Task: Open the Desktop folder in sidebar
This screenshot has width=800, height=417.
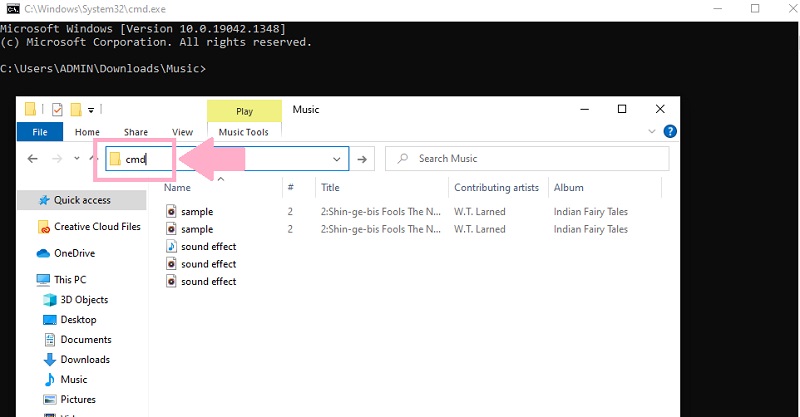Action: coord(78,320)
